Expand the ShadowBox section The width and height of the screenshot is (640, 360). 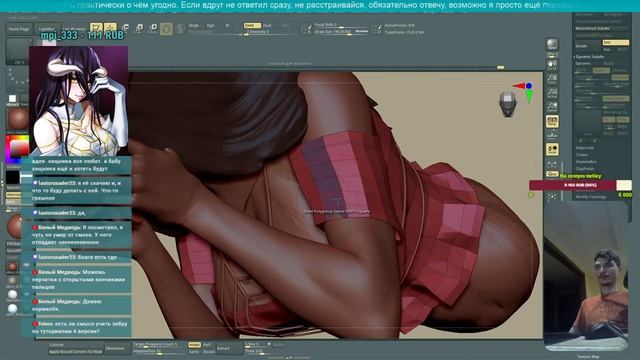[x=586, y=162]
